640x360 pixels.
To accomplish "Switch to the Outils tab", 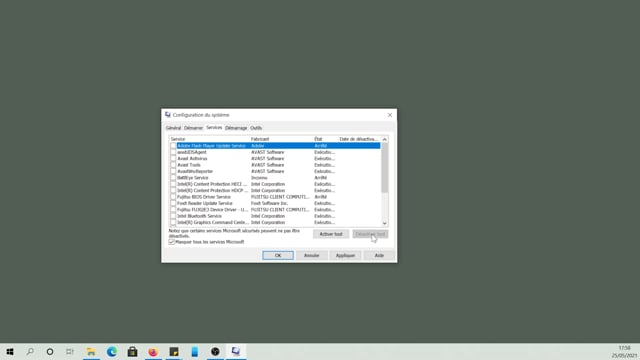I will (256, 128).
